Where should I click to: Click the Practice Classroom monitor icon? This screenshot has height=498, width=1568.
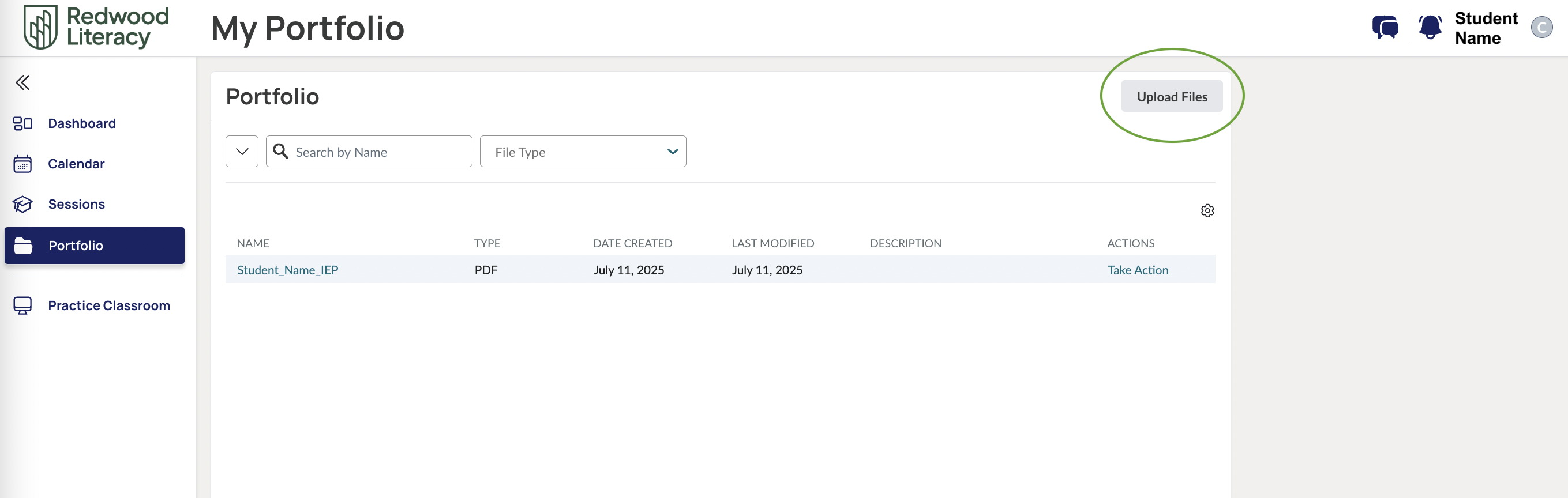pyautogui.click(x=22, y=305)
